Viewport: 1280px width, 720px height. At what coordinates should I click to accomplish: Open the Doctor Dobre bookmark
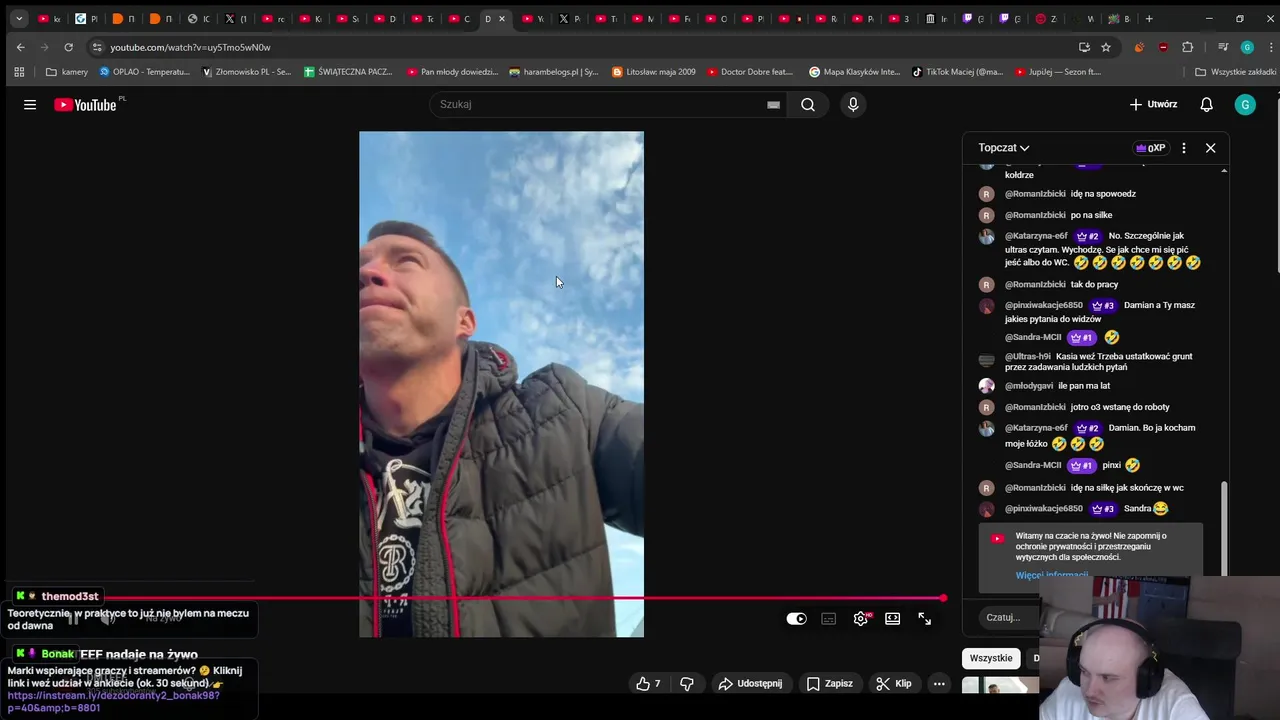click(750, 72)
